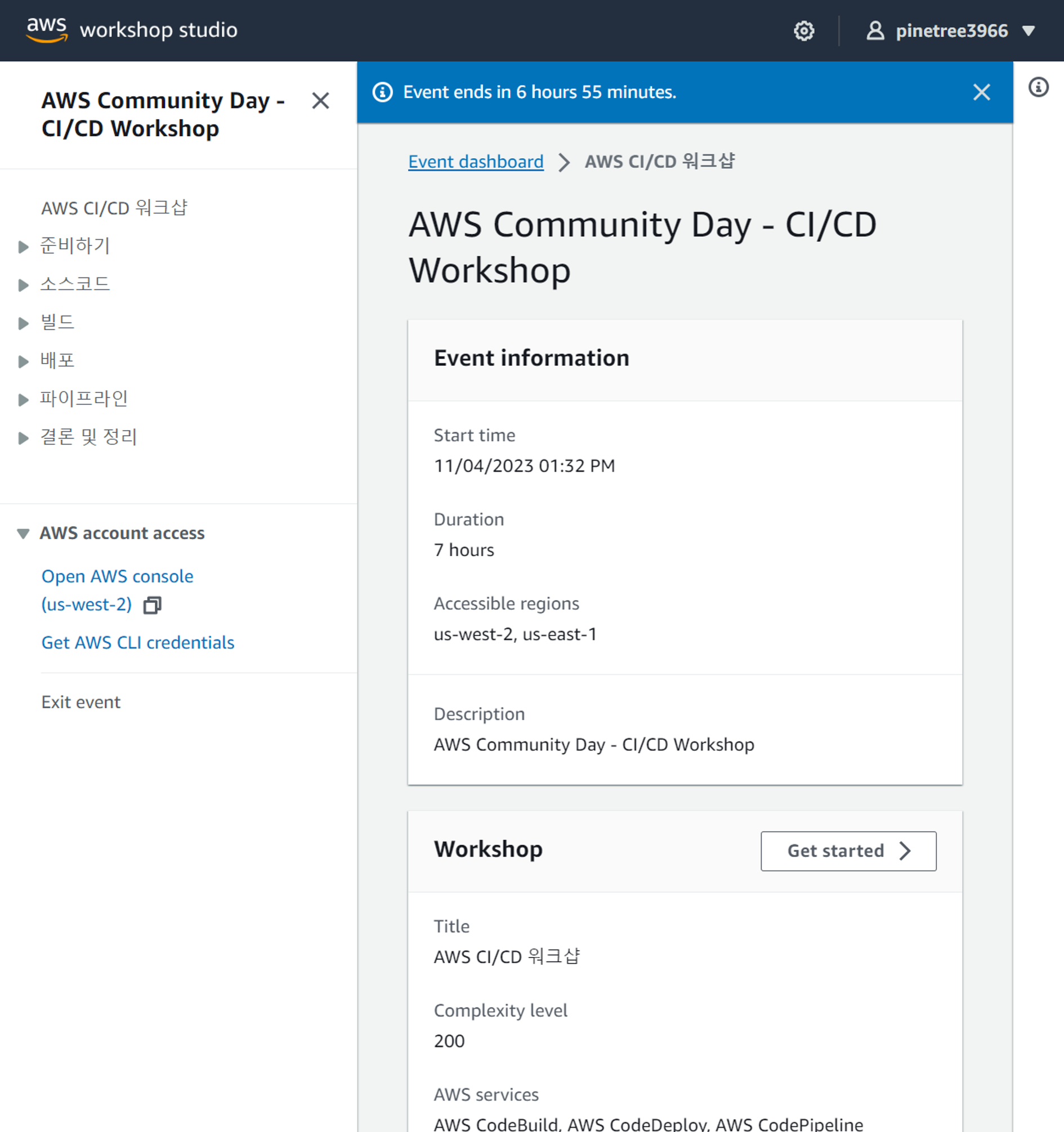Viewport: 1064px width, 1132px height.
Task: Open the 소스코드 menu item
Action: tap(75, 284)
